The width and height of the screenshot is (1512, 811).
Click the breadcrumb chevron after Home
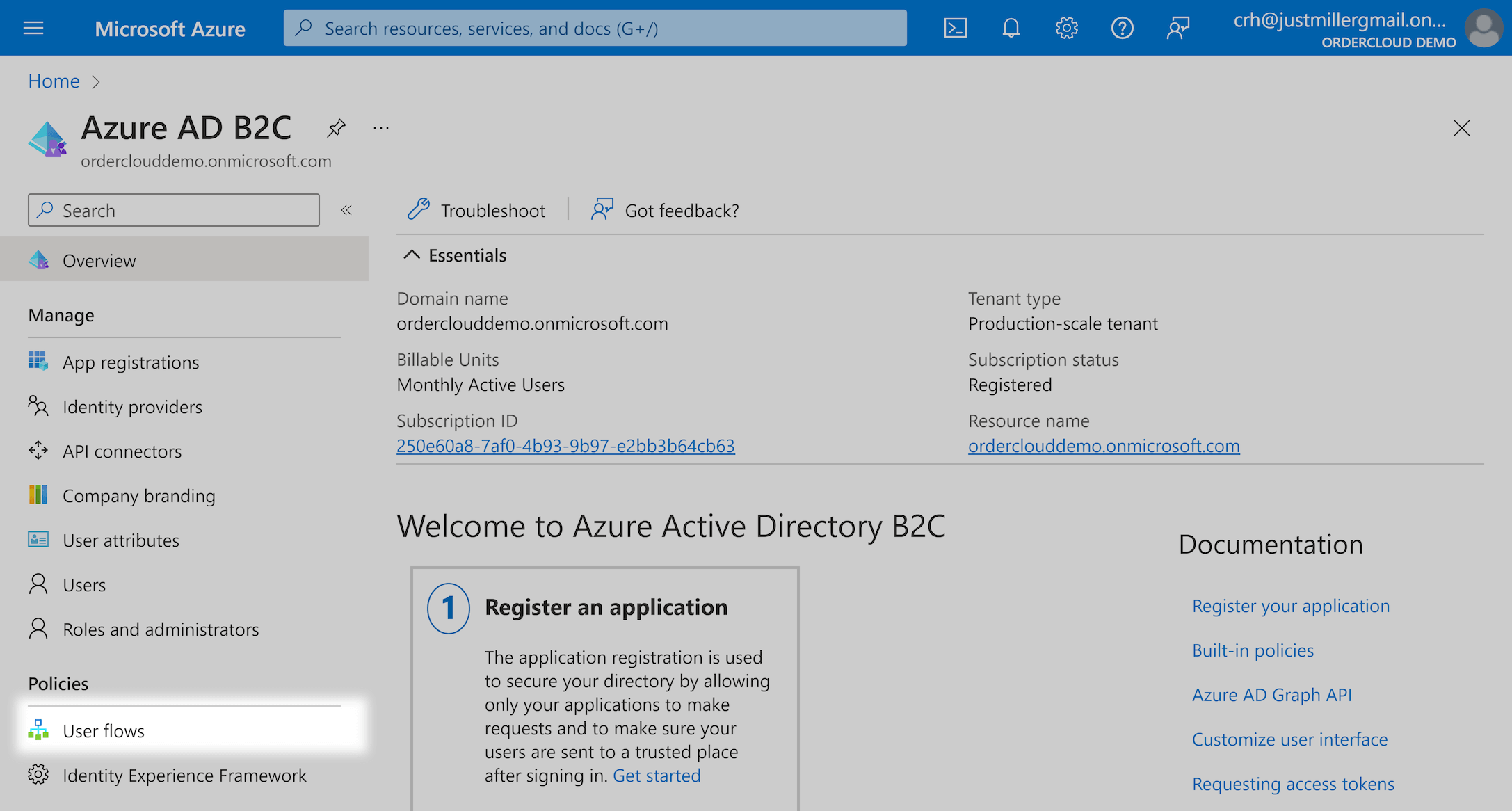tap(96, 82)
